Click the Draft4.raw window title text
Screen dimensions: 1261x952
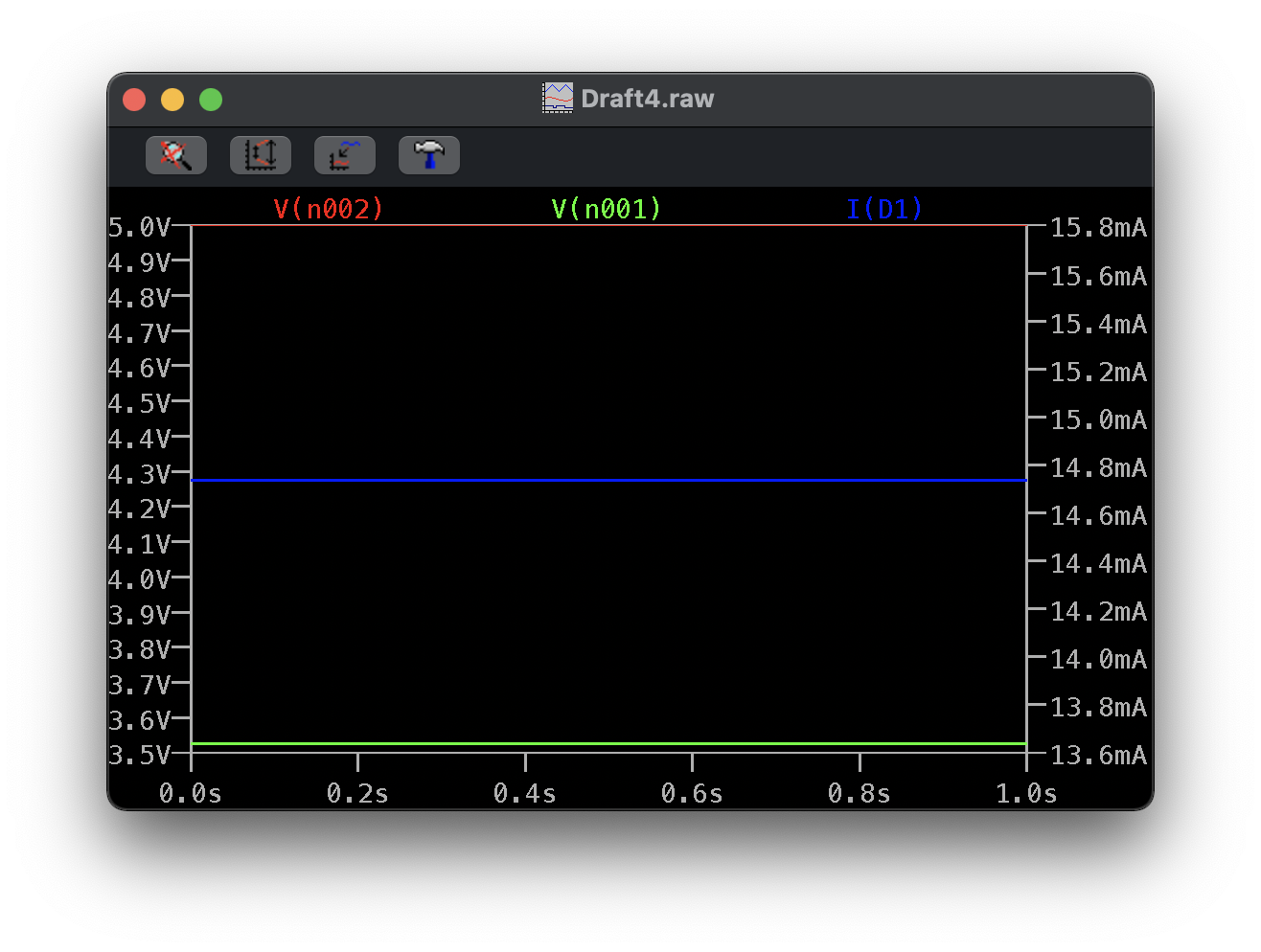tap(647, 99)
